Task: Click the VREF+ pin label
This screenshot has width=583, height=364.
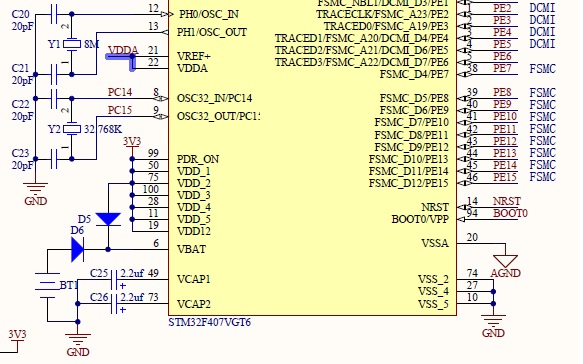Action: tap(194, 57)
